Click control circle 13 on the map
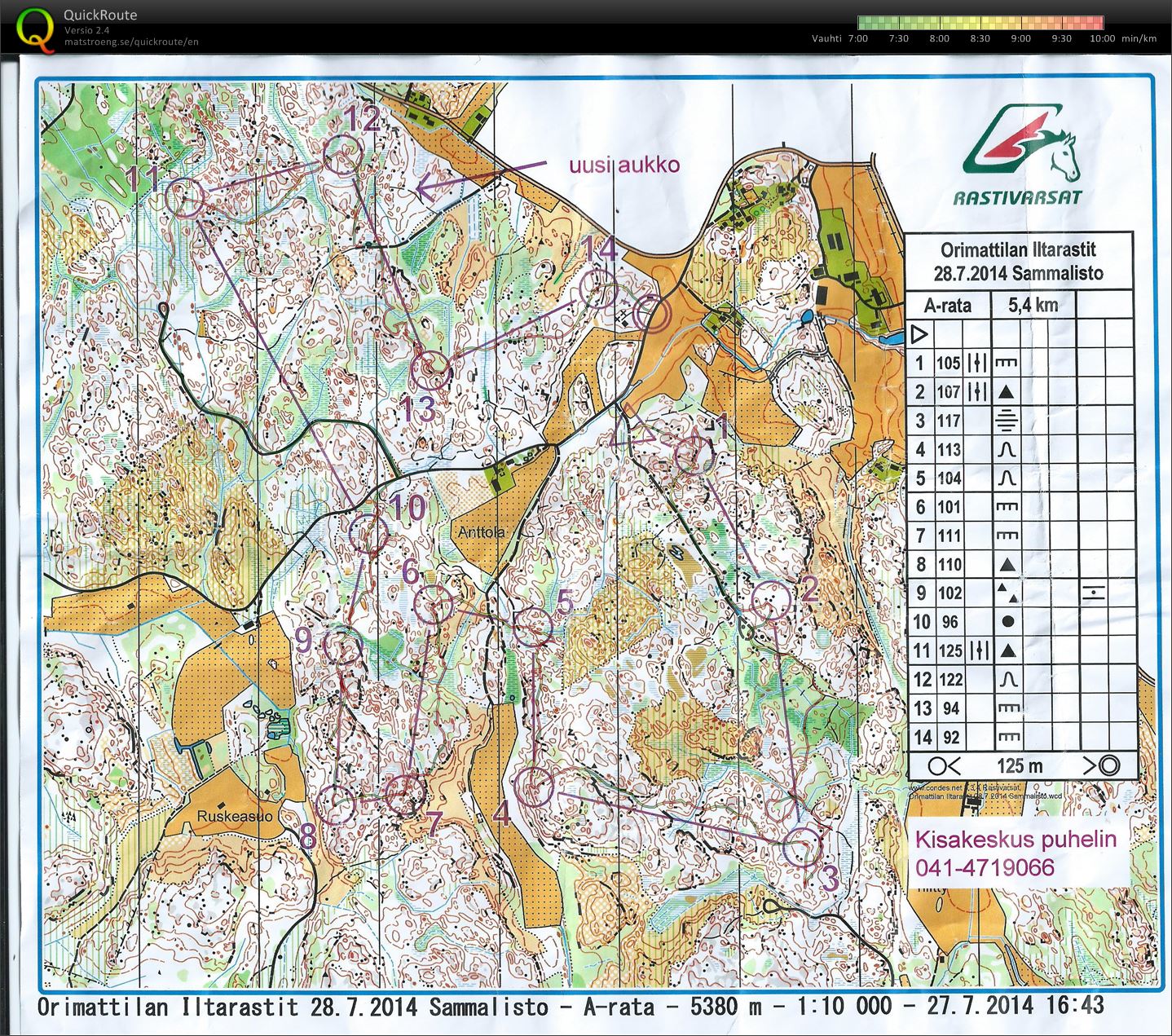1172x1036 pixels. click(x=430, y=371)
